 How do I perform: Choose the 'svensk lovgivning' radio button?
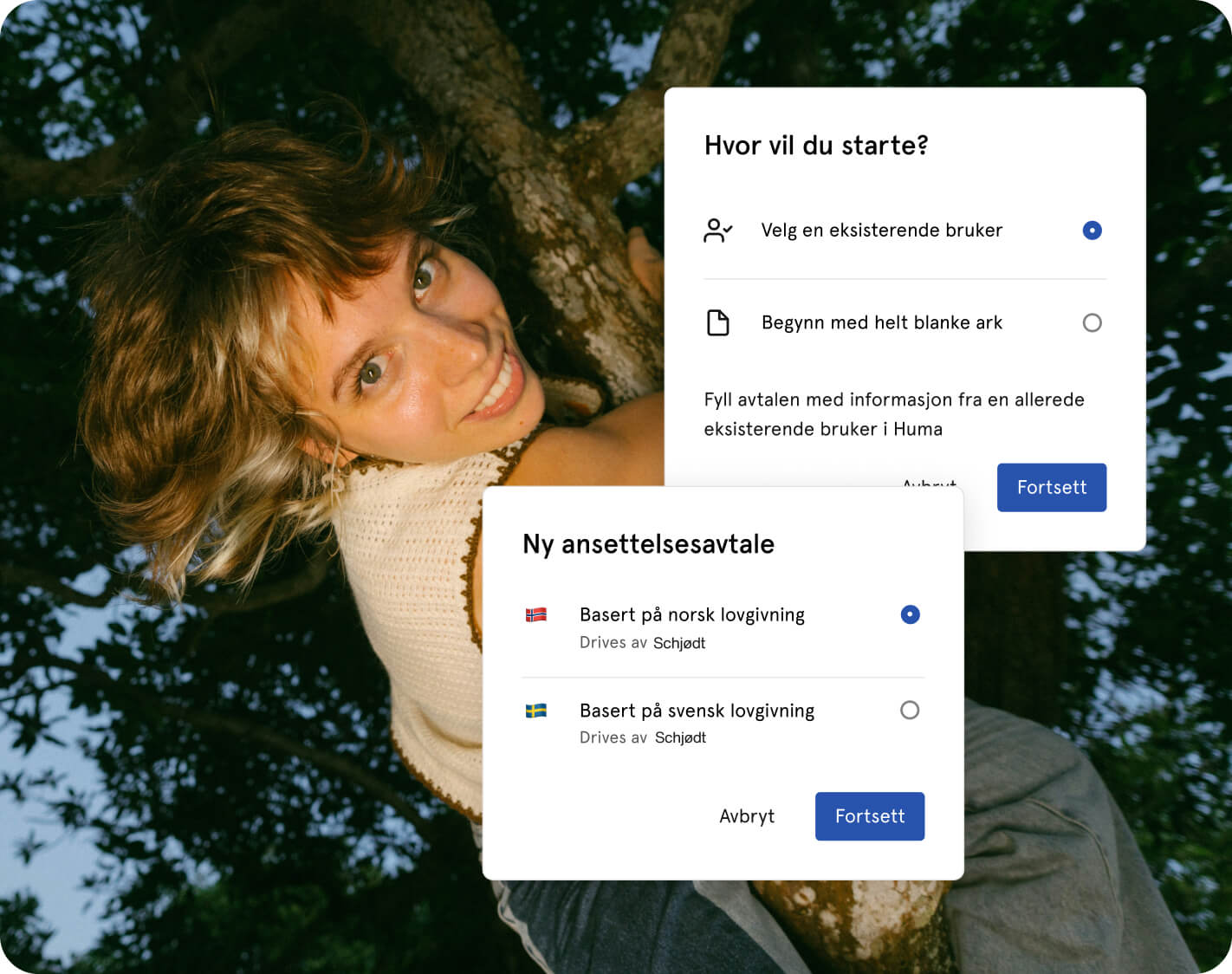[x=910, y=711]
